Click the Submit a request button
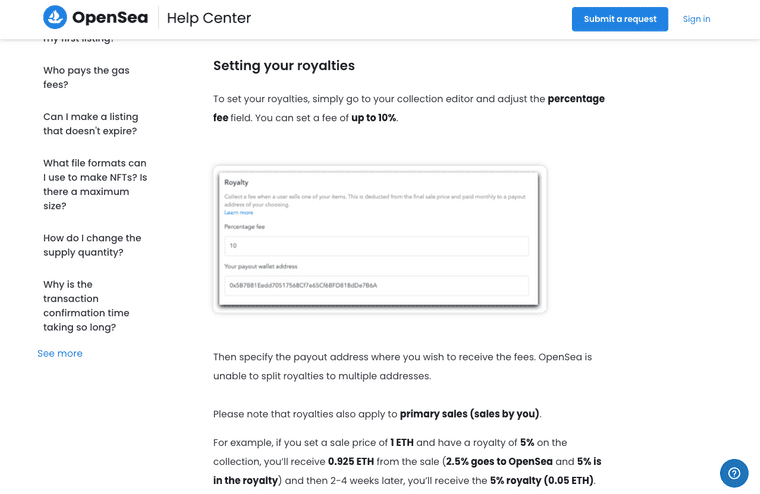760x494 pixels. tap(619, 19)
